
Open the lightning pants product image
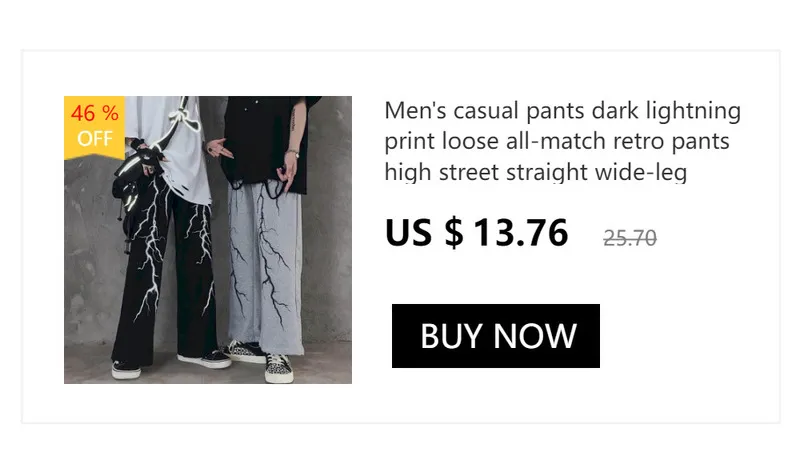208,240
